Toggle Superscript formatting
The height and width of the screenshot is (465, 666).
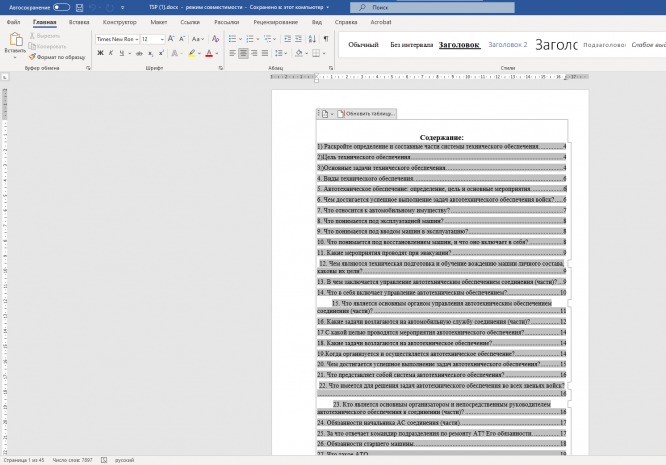(161, 53)
